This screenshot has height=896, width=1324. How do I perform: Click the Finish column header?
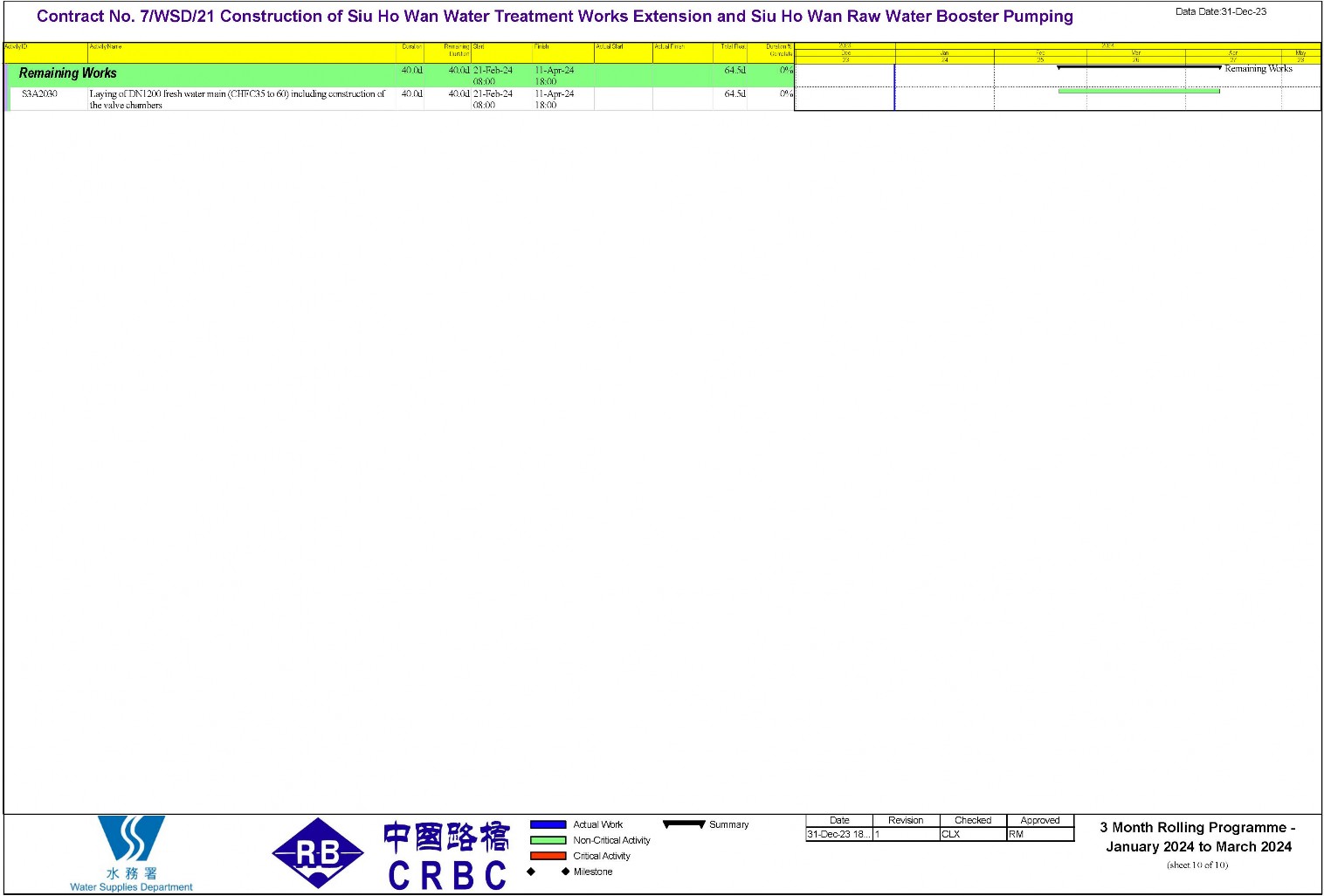[562, 52]
